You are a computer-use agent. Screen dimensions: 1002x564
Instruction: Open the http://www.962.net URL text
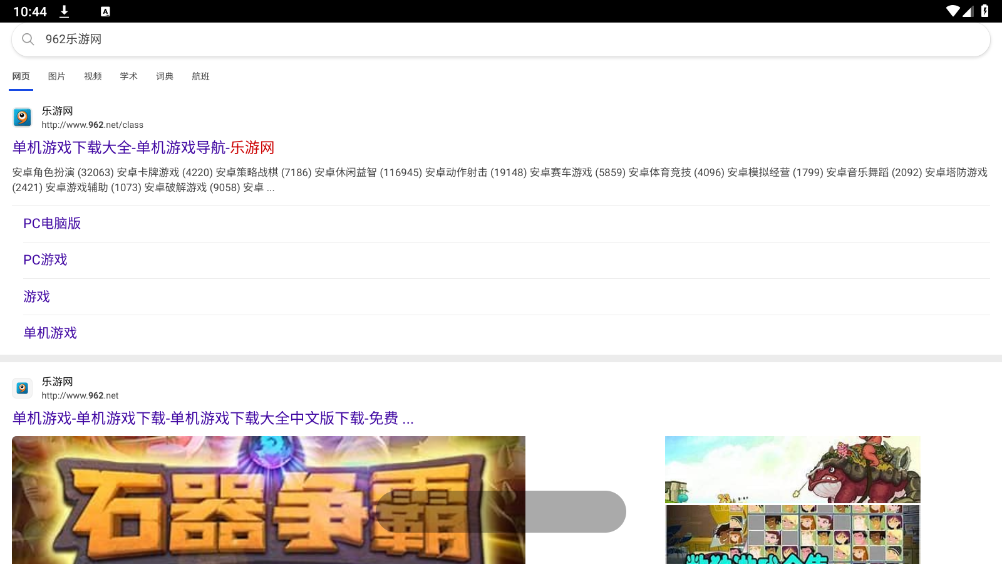(80, 396)
